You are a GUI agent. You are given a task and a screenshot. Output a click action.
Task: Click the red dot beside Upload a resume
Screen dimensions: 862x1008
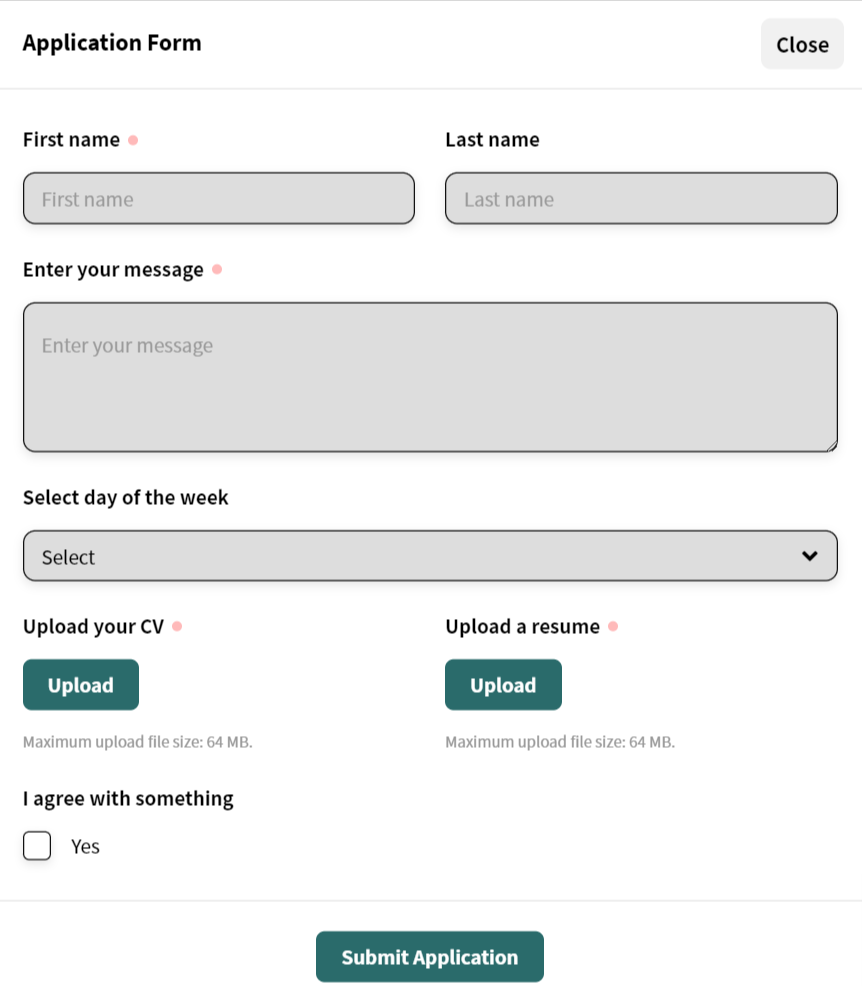click(x=613, y=626)
